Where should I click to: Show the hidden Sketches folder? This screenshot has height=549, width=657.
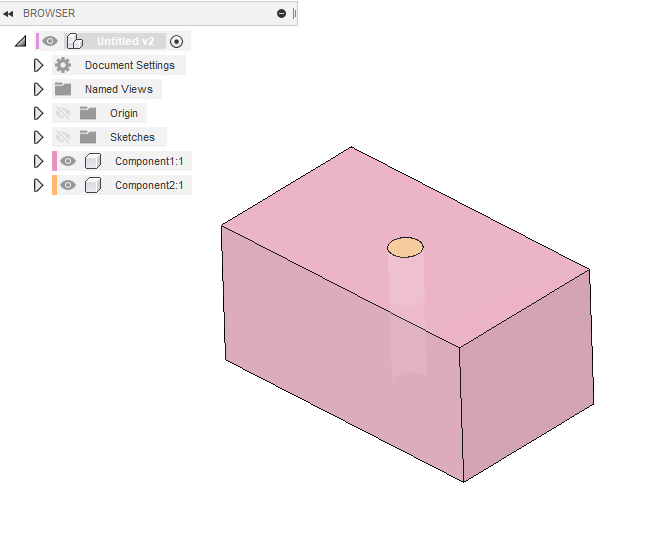coord(63,137)
